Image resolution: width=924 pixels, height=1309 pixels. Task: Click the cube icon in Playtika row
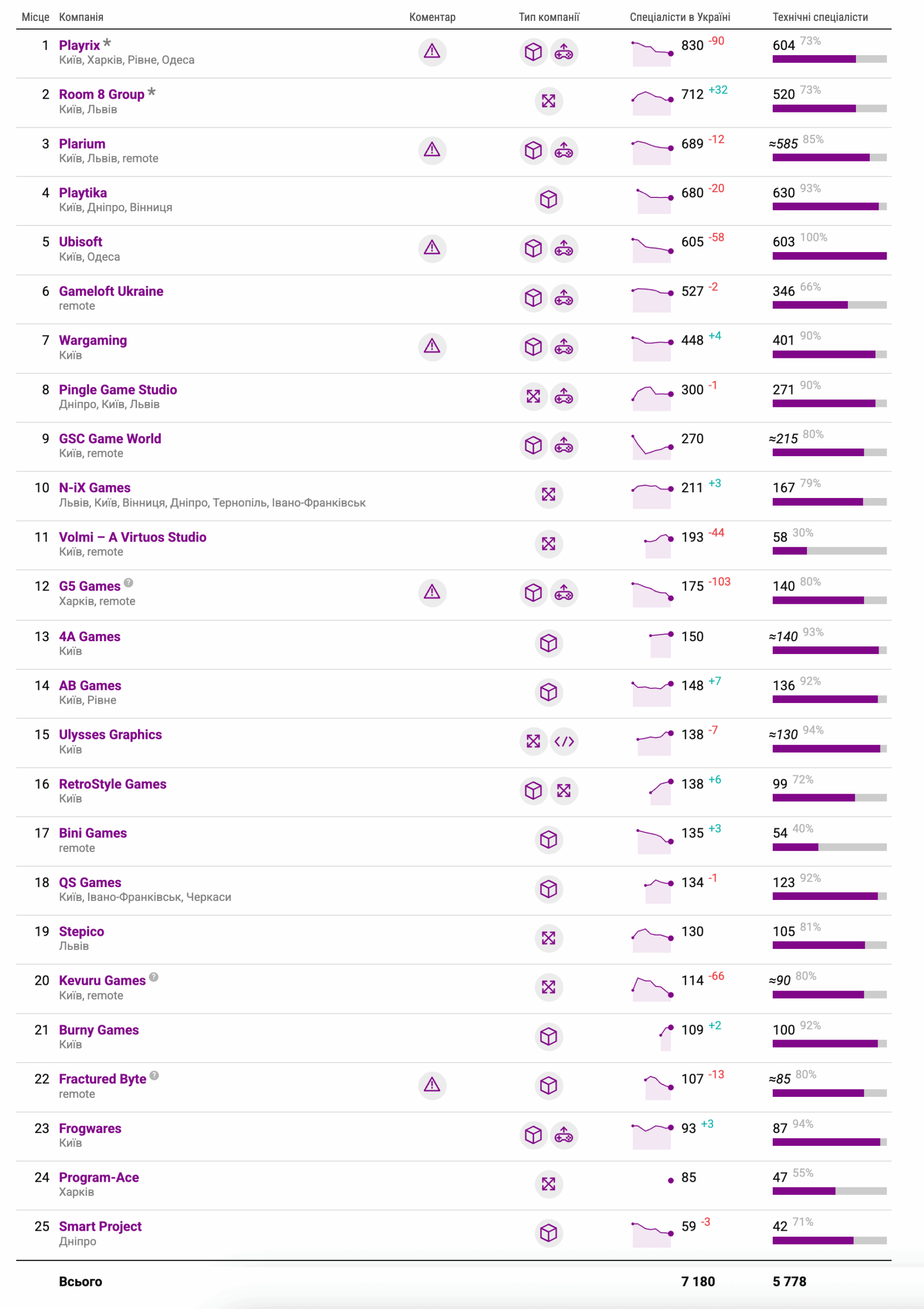tap(548, 199)
